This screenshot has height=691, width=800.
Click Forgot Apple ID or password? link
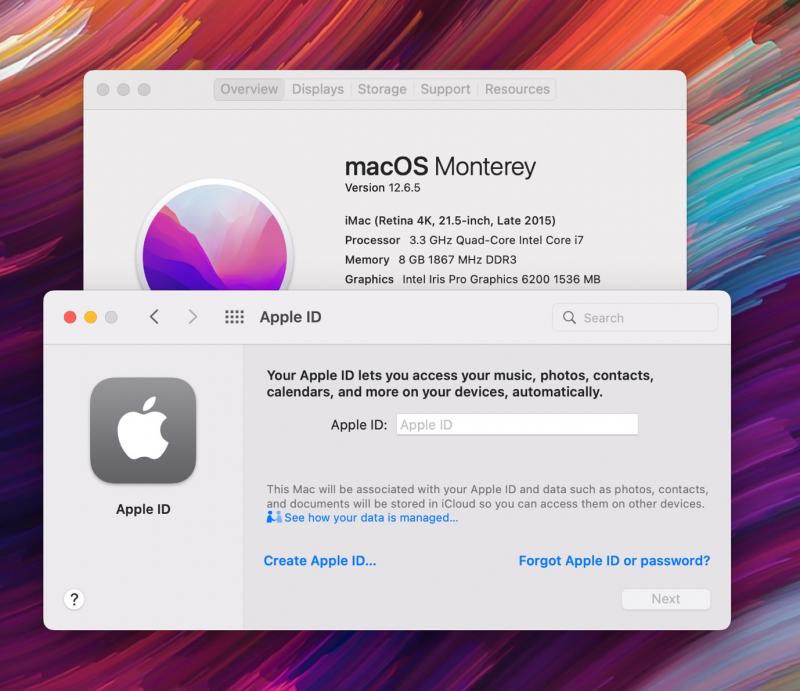click(x=614, y=560)
